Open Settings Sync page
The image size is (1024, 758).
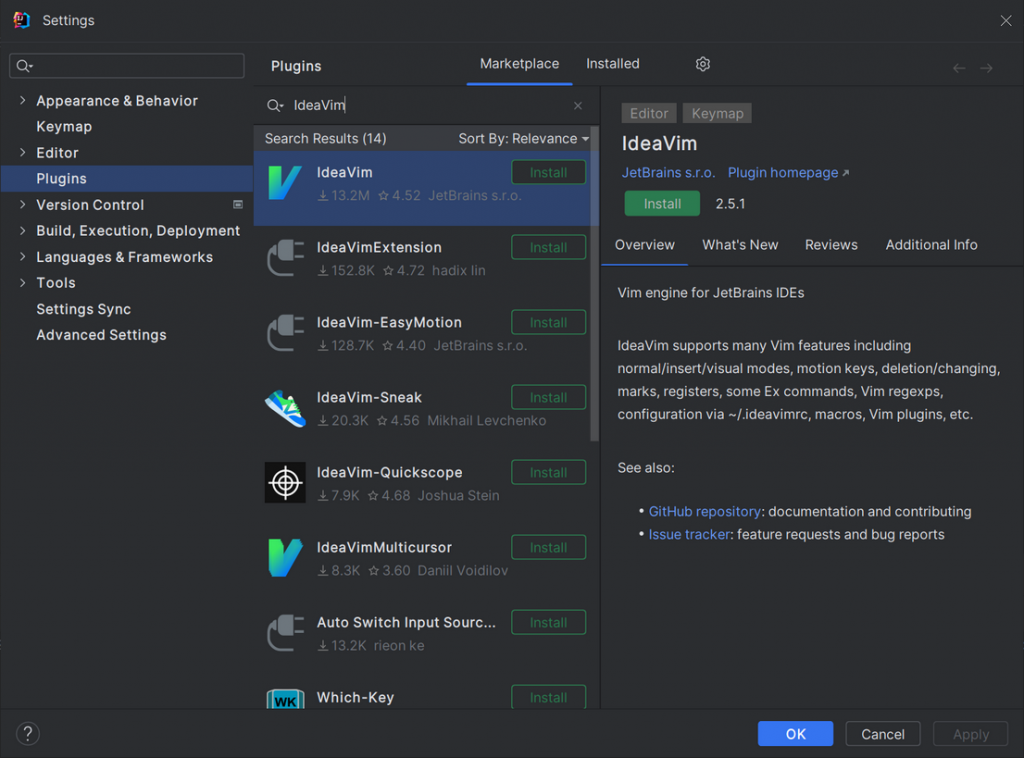pyautogui.click(x=84, y=309)
